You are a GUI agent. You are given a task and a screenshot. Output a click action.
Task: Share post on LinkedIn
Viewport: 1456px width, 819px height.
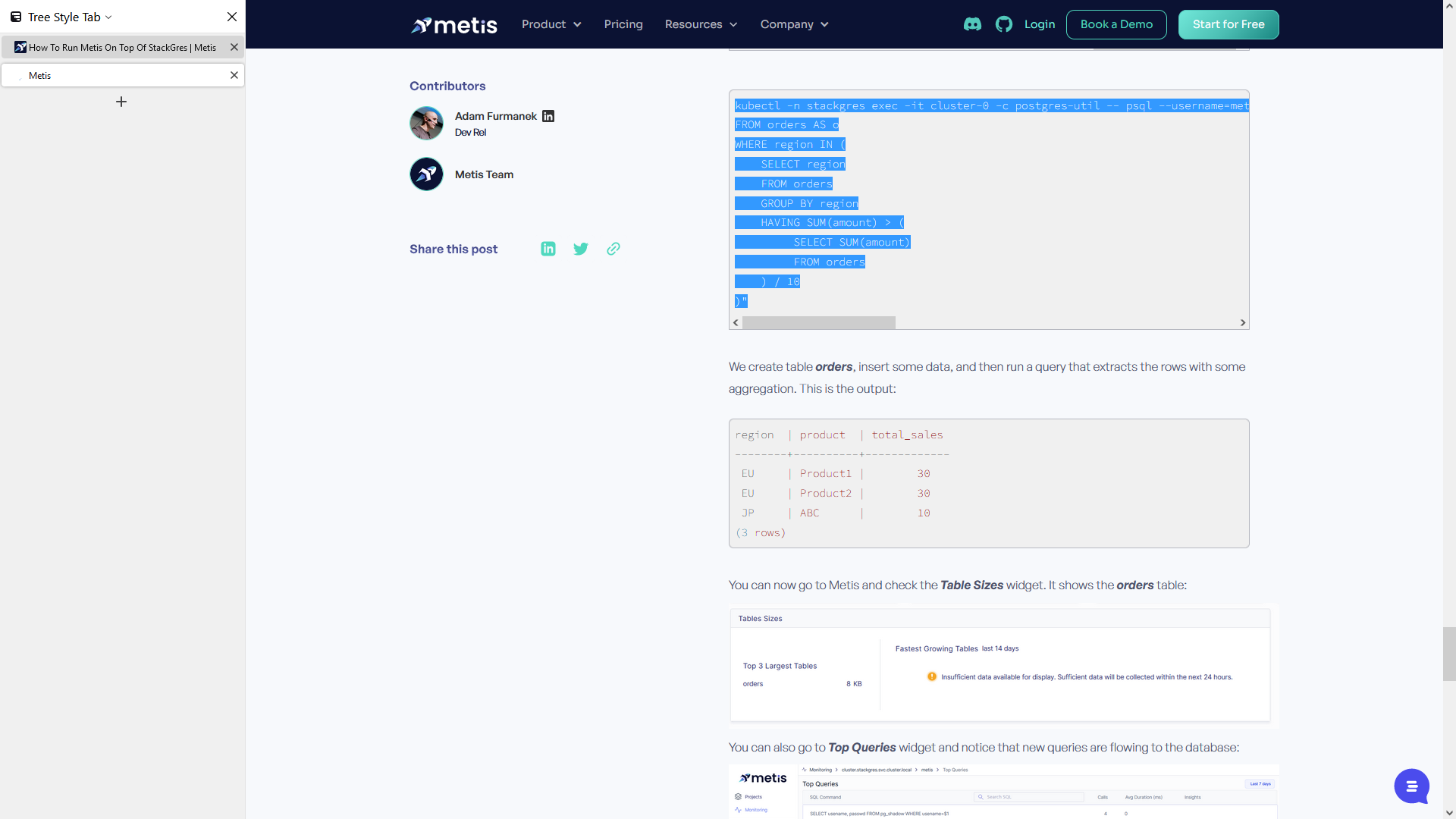(x=548, y=249)
